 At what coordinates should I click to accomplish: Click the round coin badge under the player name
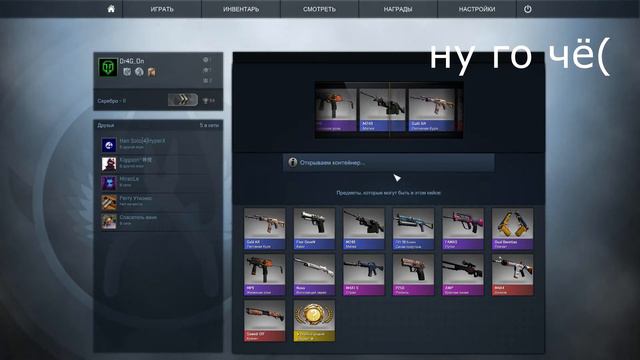click(140, 72)
